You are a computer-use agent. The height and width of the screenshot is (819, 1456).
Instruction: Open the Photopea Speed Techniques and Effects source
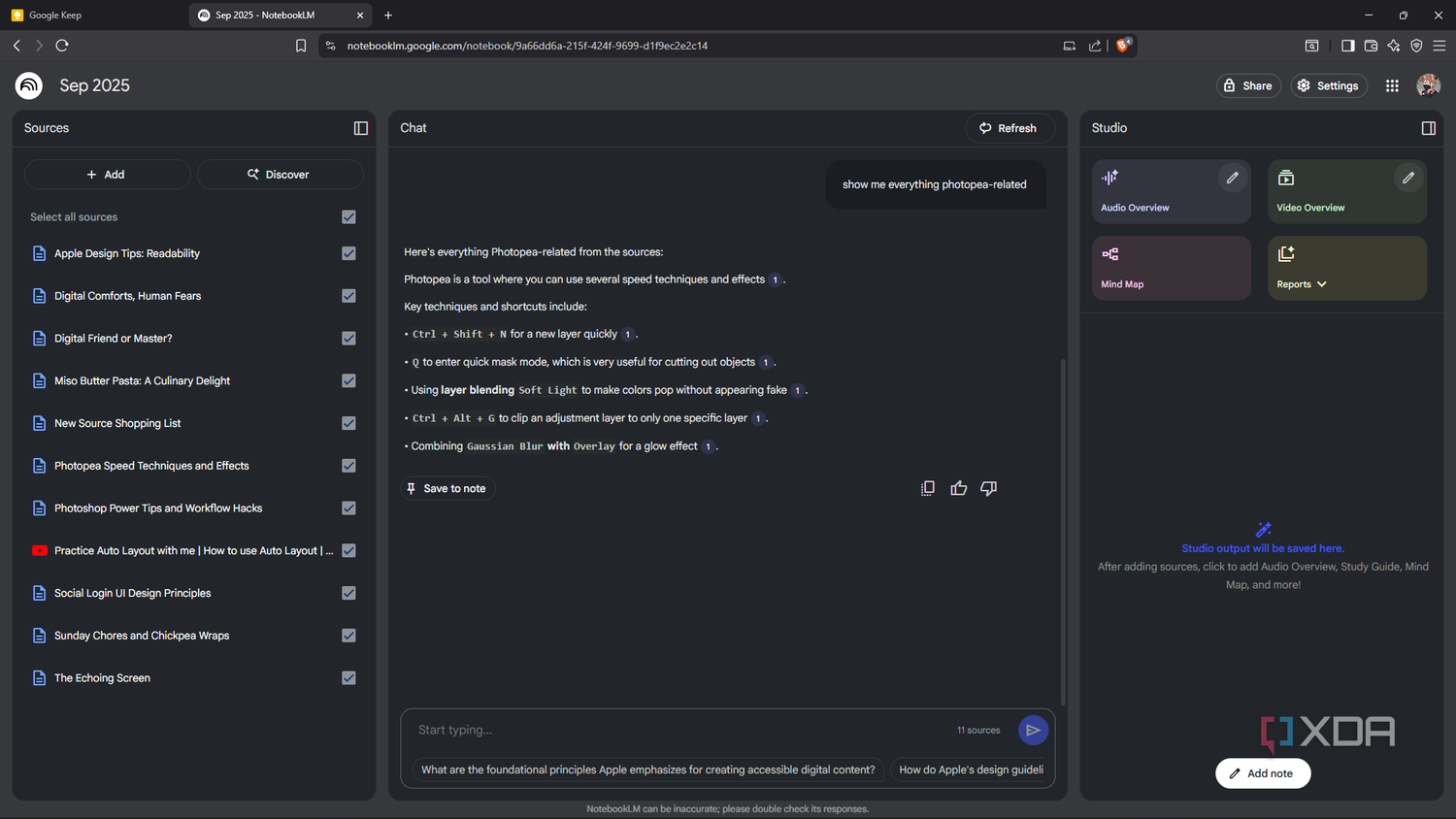(x=151, y=466)
